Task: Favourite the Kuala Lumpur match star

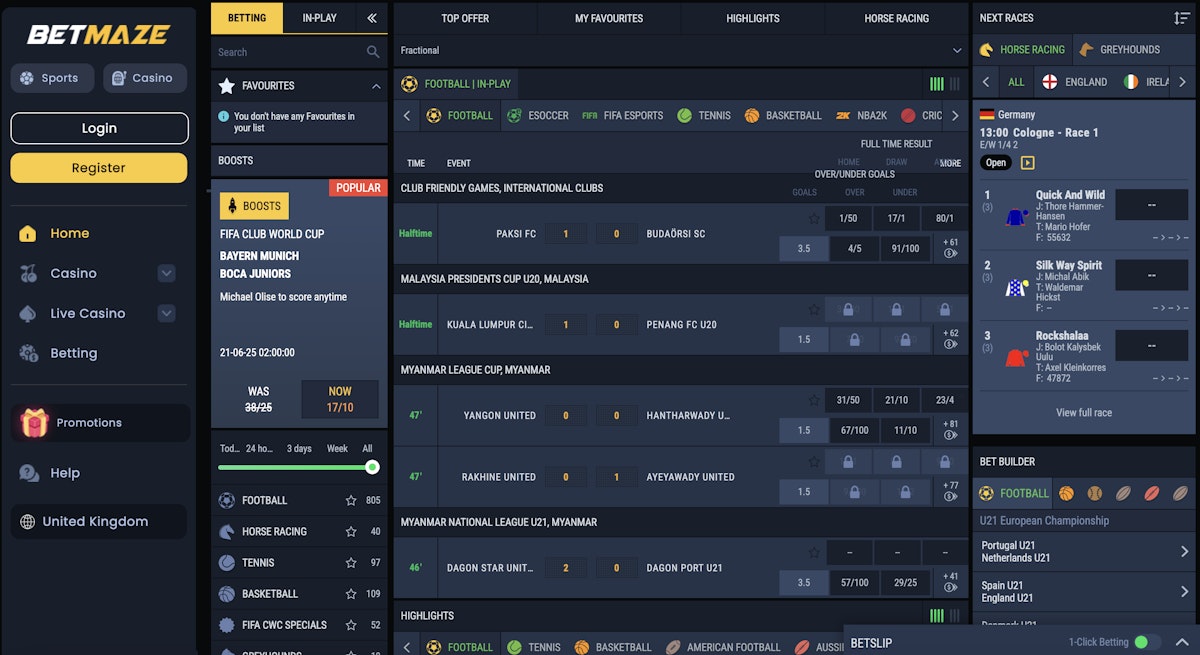Action: [814, 310]
